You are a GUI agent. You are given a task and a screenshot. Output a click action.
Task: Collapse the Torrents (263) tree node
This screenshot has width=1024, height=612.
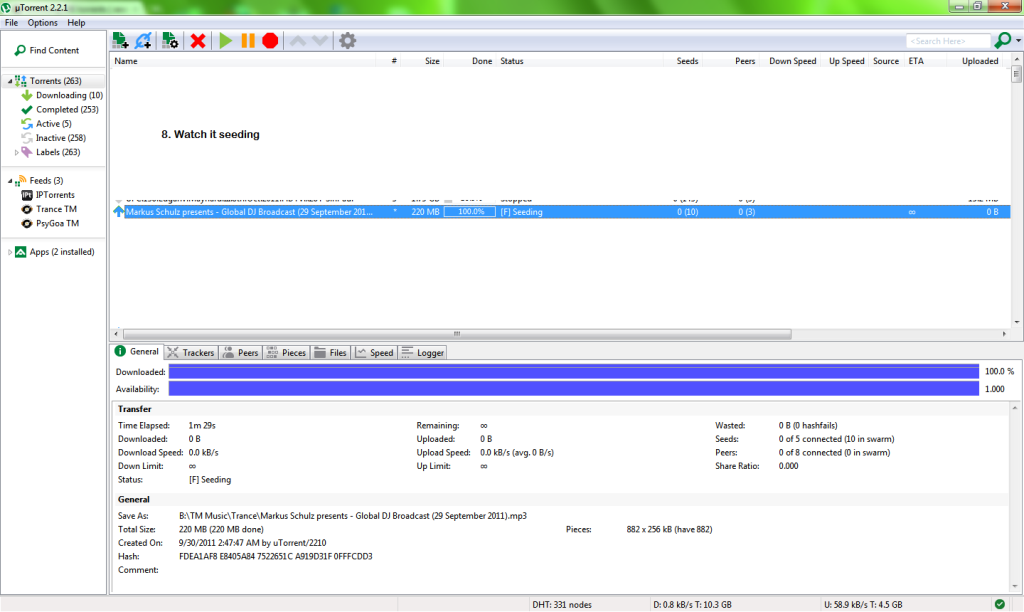pos(9,81)
